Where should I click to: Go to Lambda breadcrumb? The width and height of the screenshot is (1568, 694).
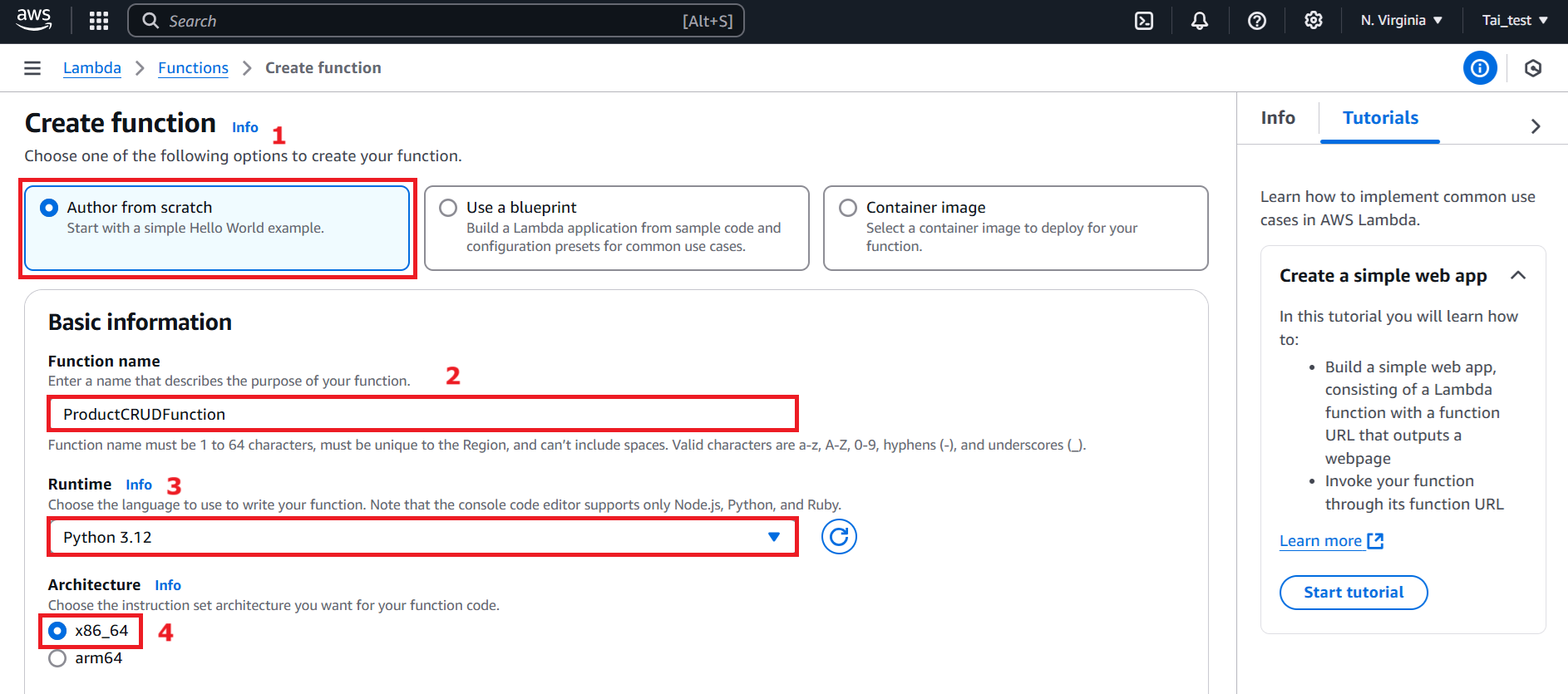coord(92,68)
